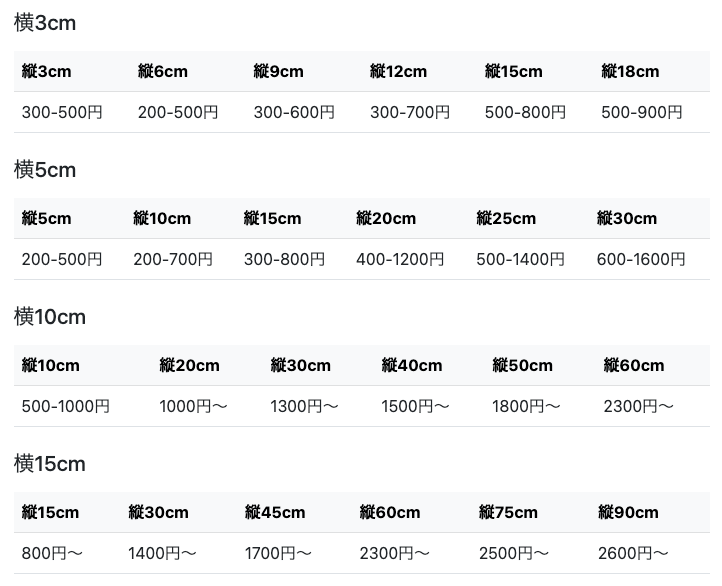722x586 pixels.
Task: Click the 横5cm section heading
Action: pyautogui.click(x=45, y=170)
